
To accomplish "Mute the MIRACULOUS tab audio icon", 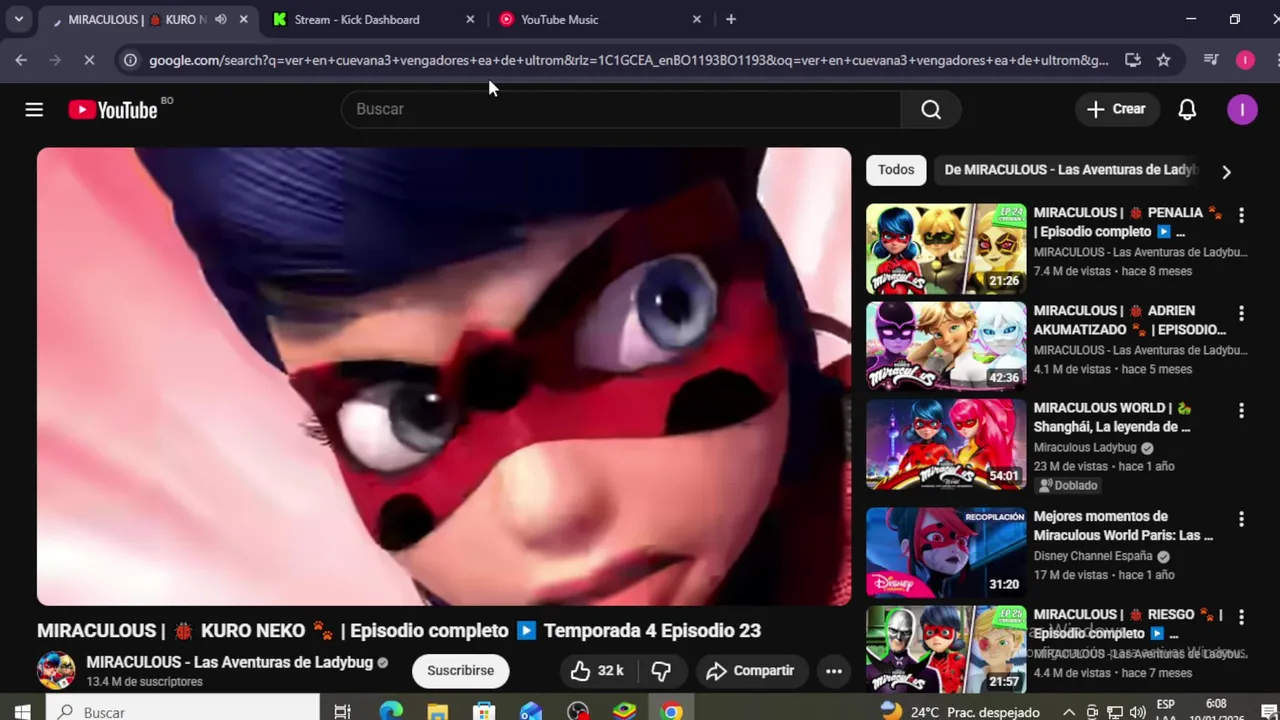I will pos(221,19).
